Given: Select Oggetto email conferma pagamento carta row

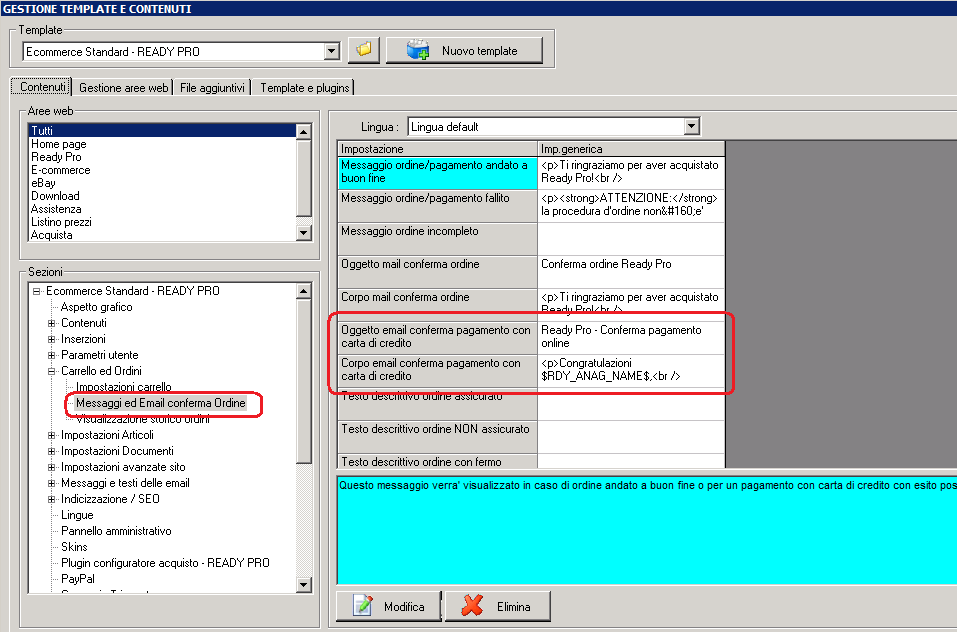Looking at the screenshot, I should click(x=437, y=337).
